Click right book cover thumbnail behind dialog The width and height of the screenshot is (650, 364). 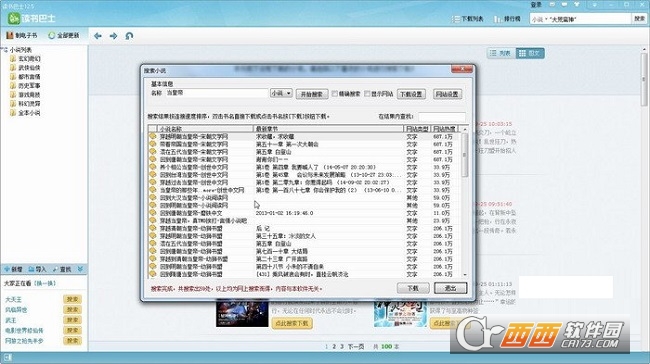(400, 313)
